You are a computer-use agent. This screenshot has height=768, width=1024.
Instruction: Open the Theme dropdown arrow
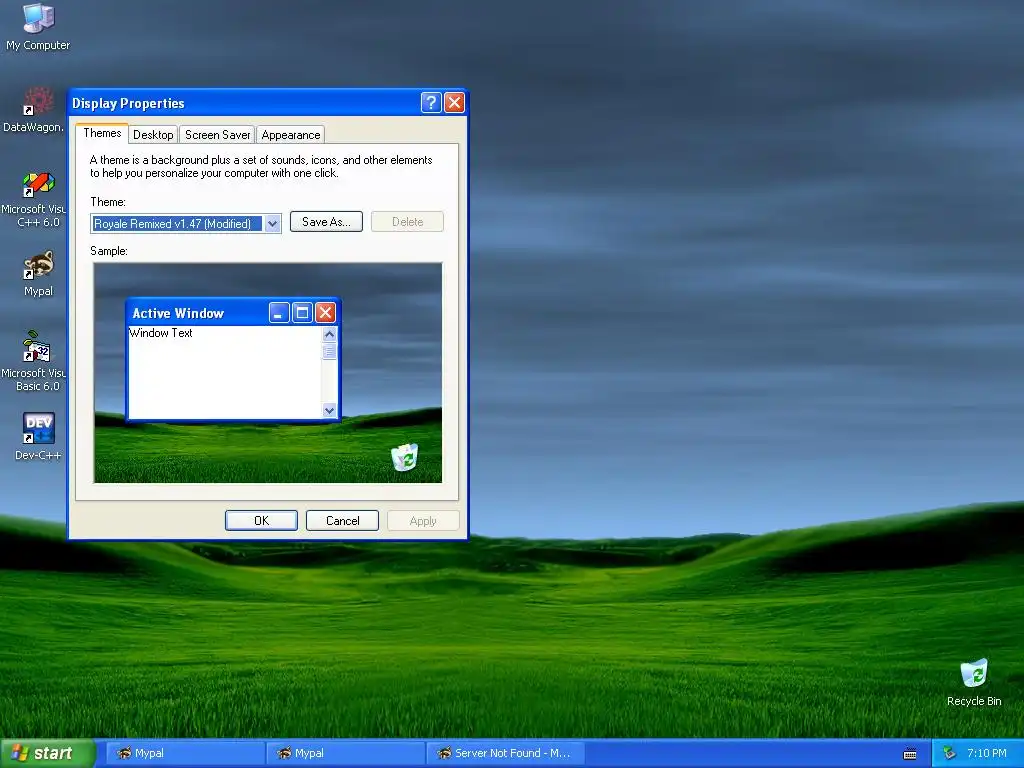tap(273, 223)
